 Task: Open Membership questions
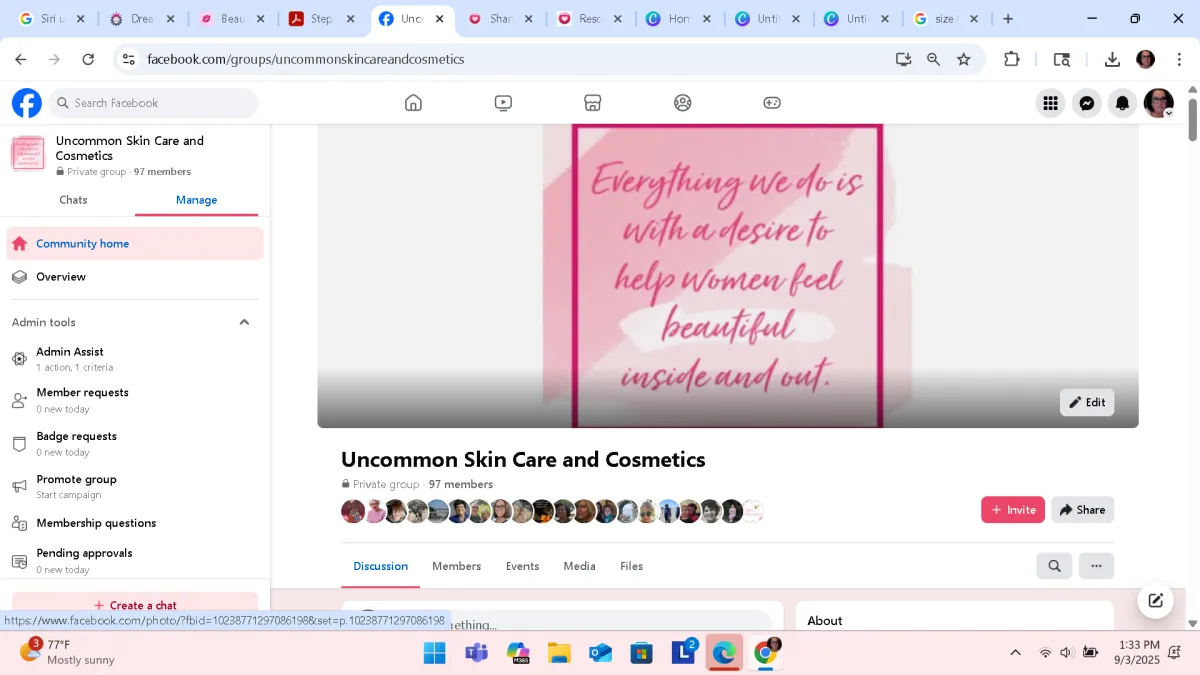[x=135, y=523]
